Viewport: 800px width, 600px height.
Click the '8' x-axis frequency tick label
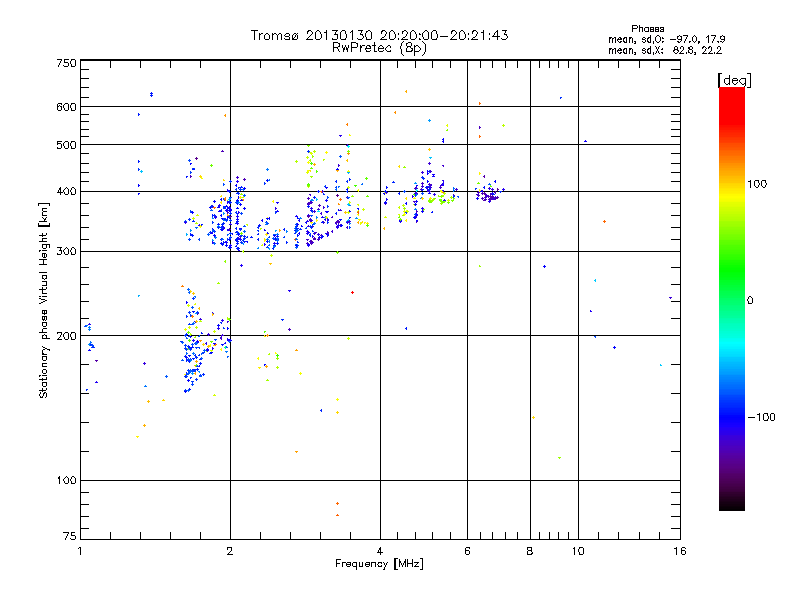click(x=530, y=551)
